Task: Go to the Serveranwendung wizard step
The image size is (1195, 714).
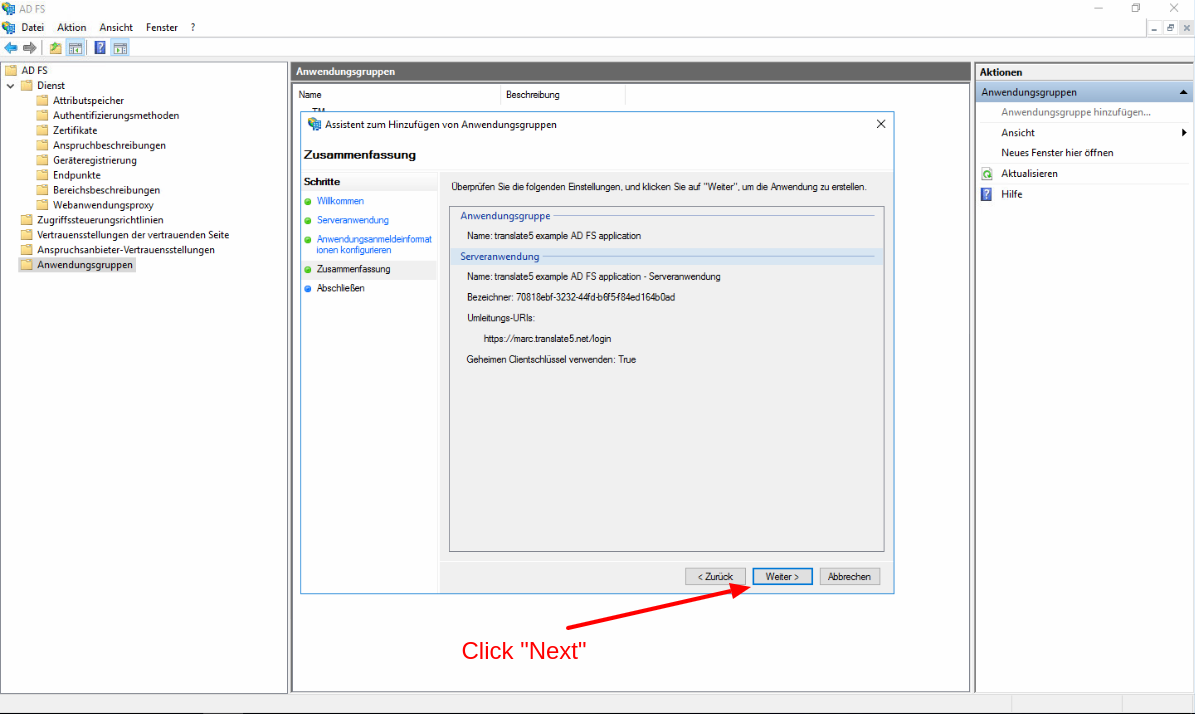Action: coord(353,220)
